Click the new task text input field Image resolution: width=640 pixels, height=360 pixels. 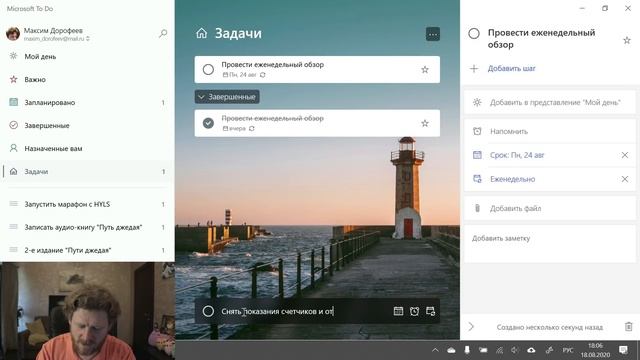pyautogui.click(x=304, y=311)
